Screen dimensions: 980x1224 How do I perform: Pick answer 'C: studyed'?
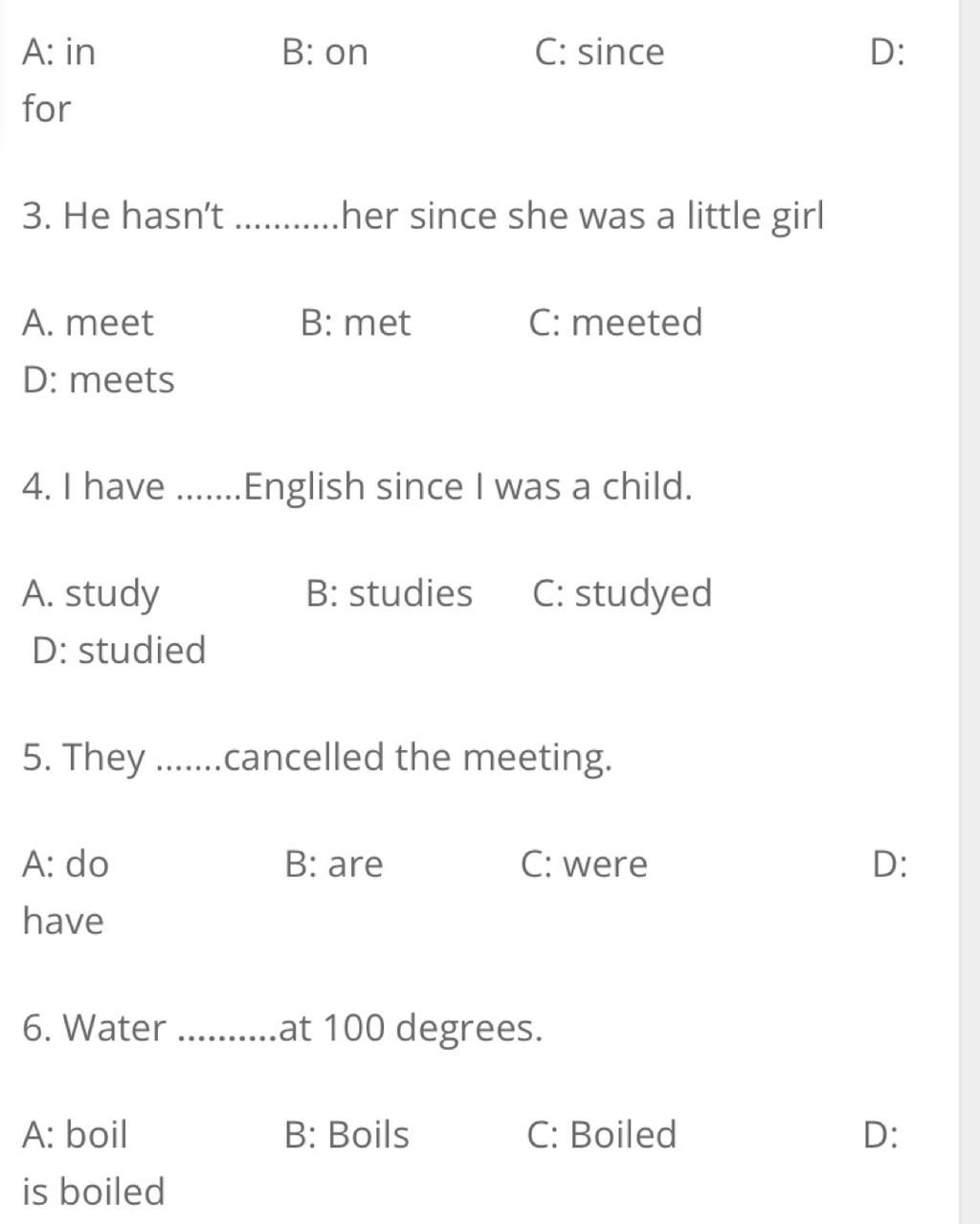tap(622, 594)
